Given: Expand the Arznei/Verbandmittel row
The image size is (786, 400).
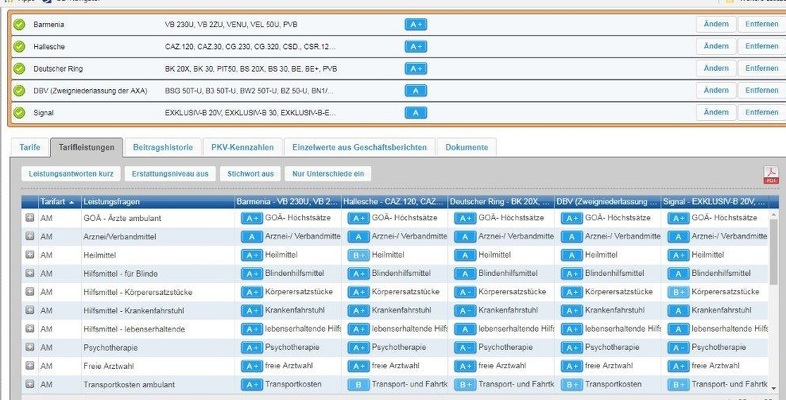Looking at the screenshot, I should point(30,236).
